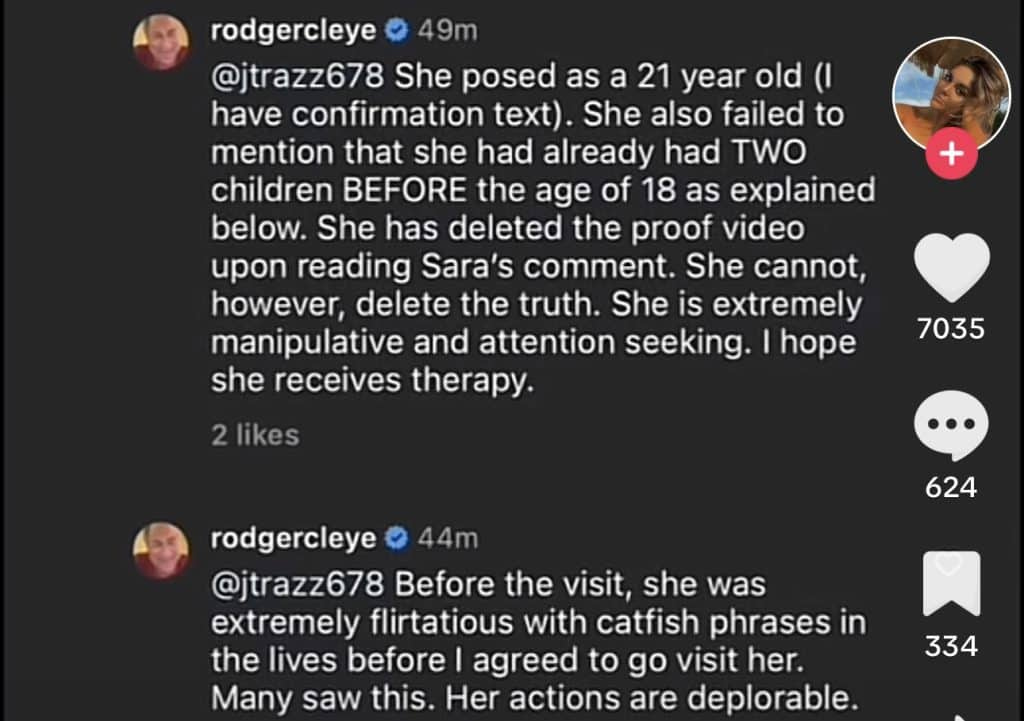This screenshot has width=1024, height=721.
Task: Click the 44m timestamp
Action: [x=448, y=539]
